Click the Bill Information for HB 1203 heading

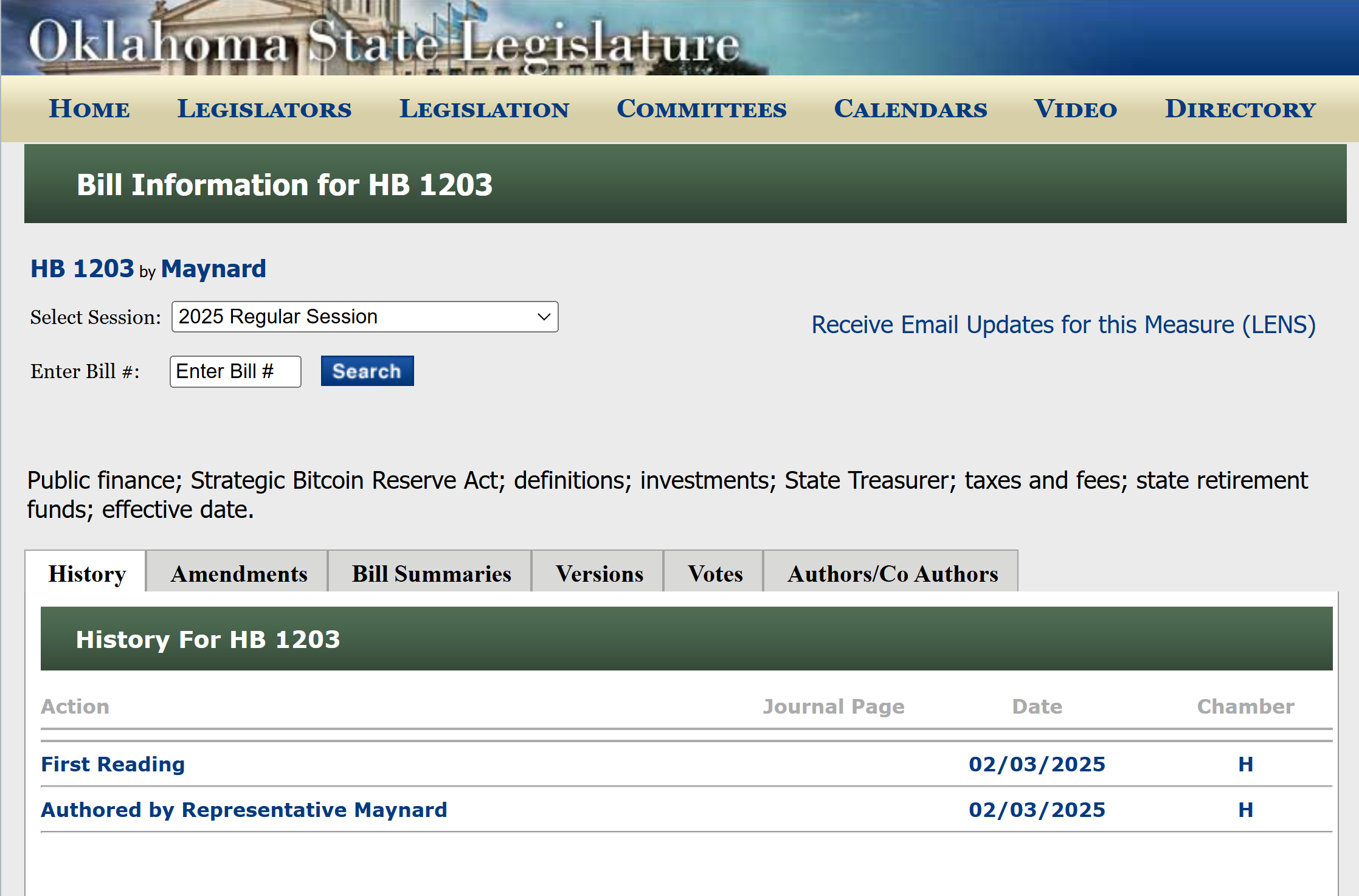[x=285, y=185]
